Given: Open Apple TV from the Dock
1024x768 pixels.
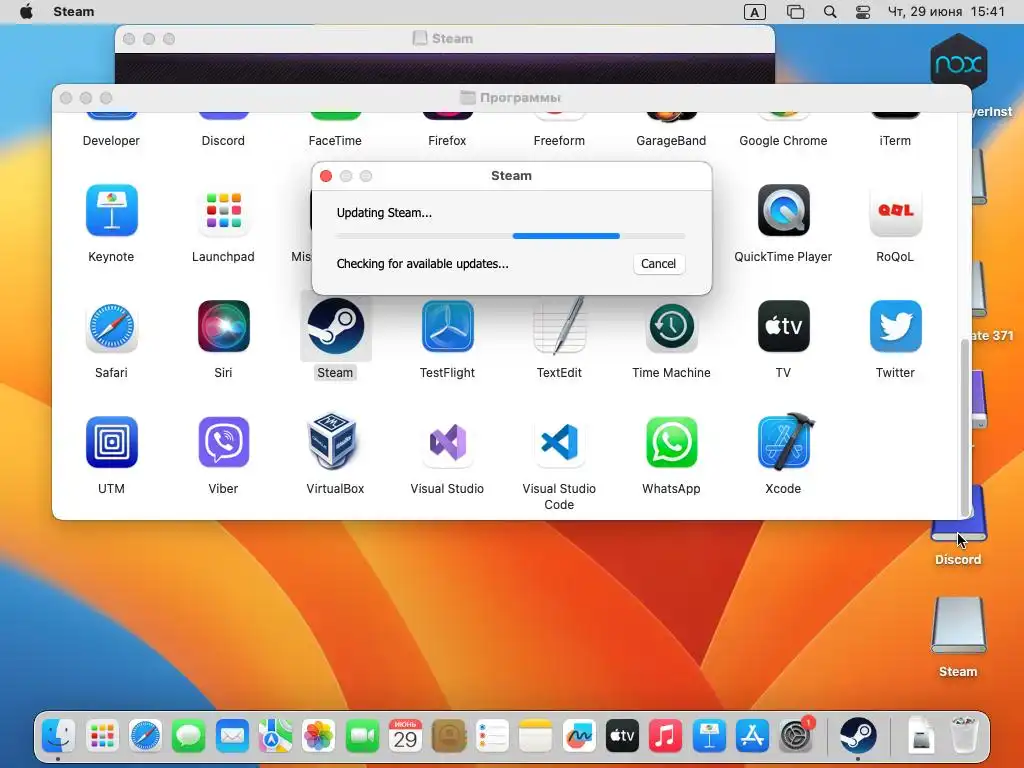Looking at the screenshot, I should [x=622, y=736].
